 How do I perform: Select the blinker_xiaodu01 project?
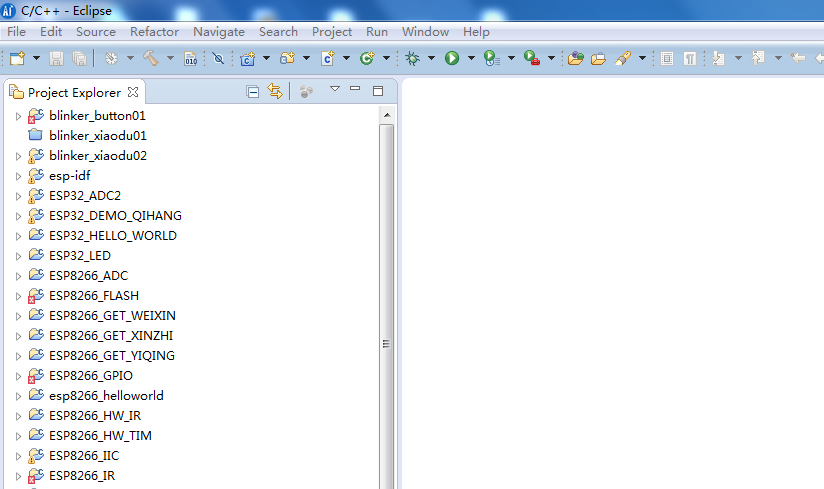click(x=98, y=136)
